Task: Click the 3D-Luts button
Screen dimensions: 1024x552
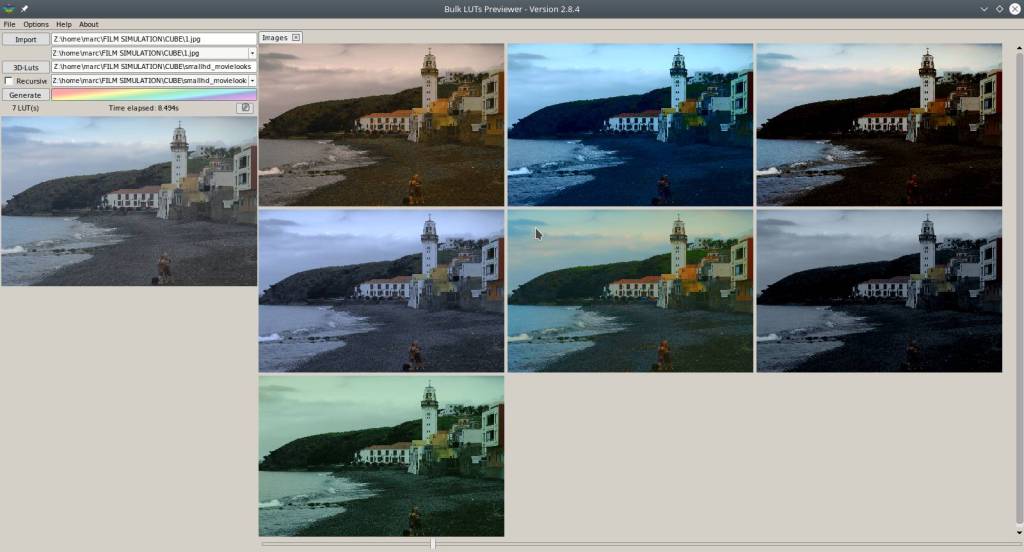Action: coord(25,67)
